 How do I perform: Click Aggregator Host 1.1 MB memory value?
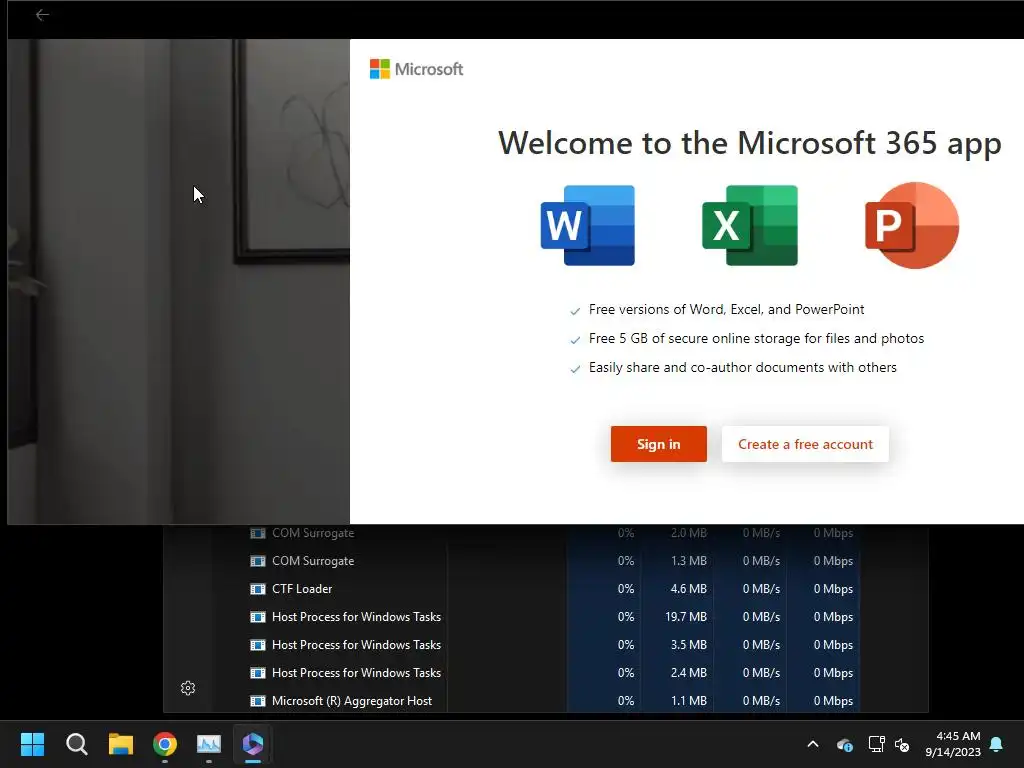[x=688, y=701]
